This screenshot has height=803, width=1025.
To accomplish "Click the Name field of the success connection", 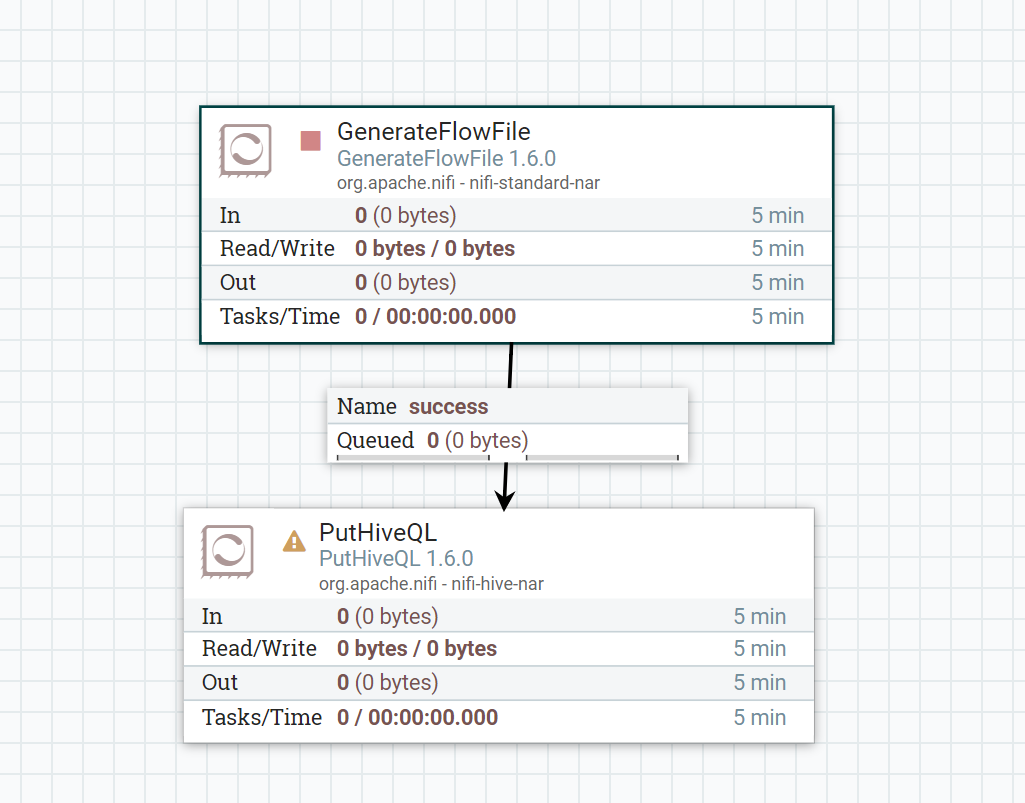I will pos(368,406).
